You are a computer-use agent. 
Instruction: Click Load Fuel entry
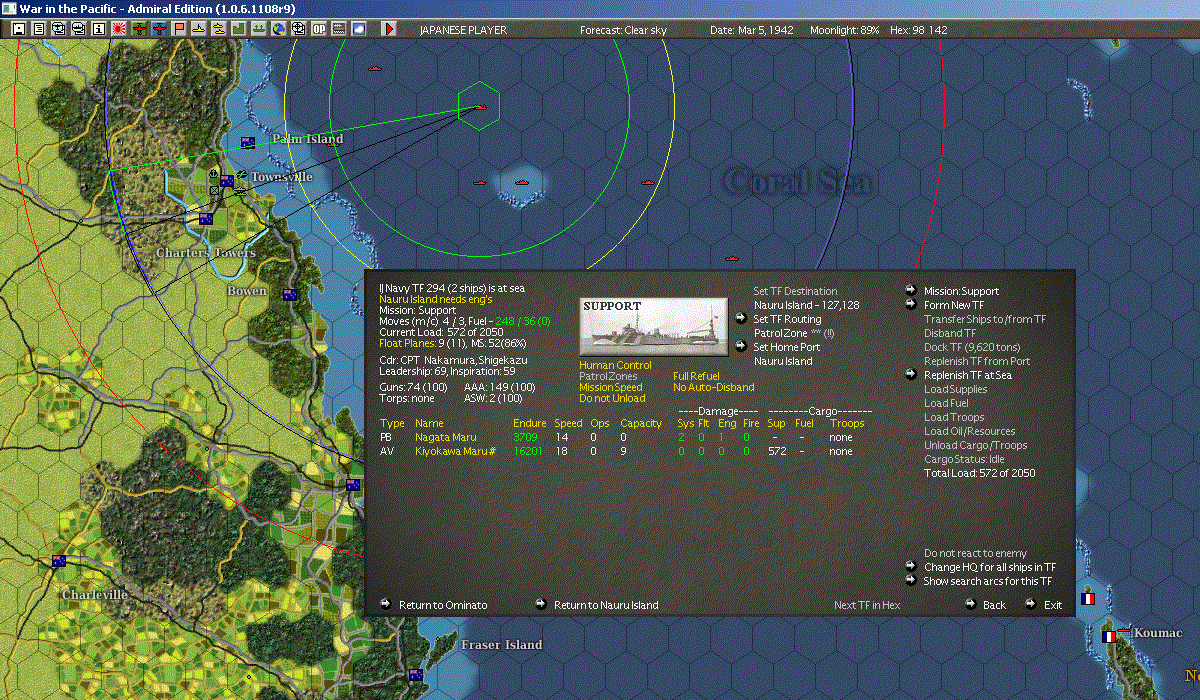(x=946, y=404)
